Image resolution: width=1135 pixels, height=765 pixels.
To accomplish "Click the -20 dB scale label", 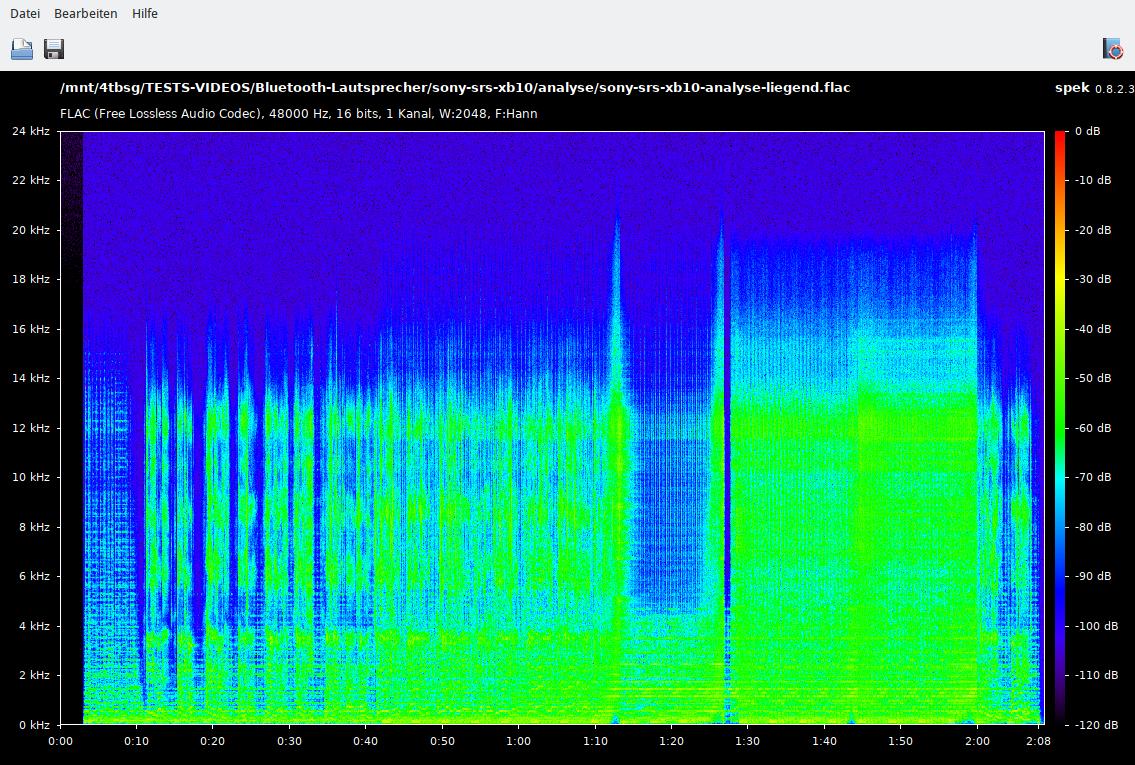I will (1092, 230).
